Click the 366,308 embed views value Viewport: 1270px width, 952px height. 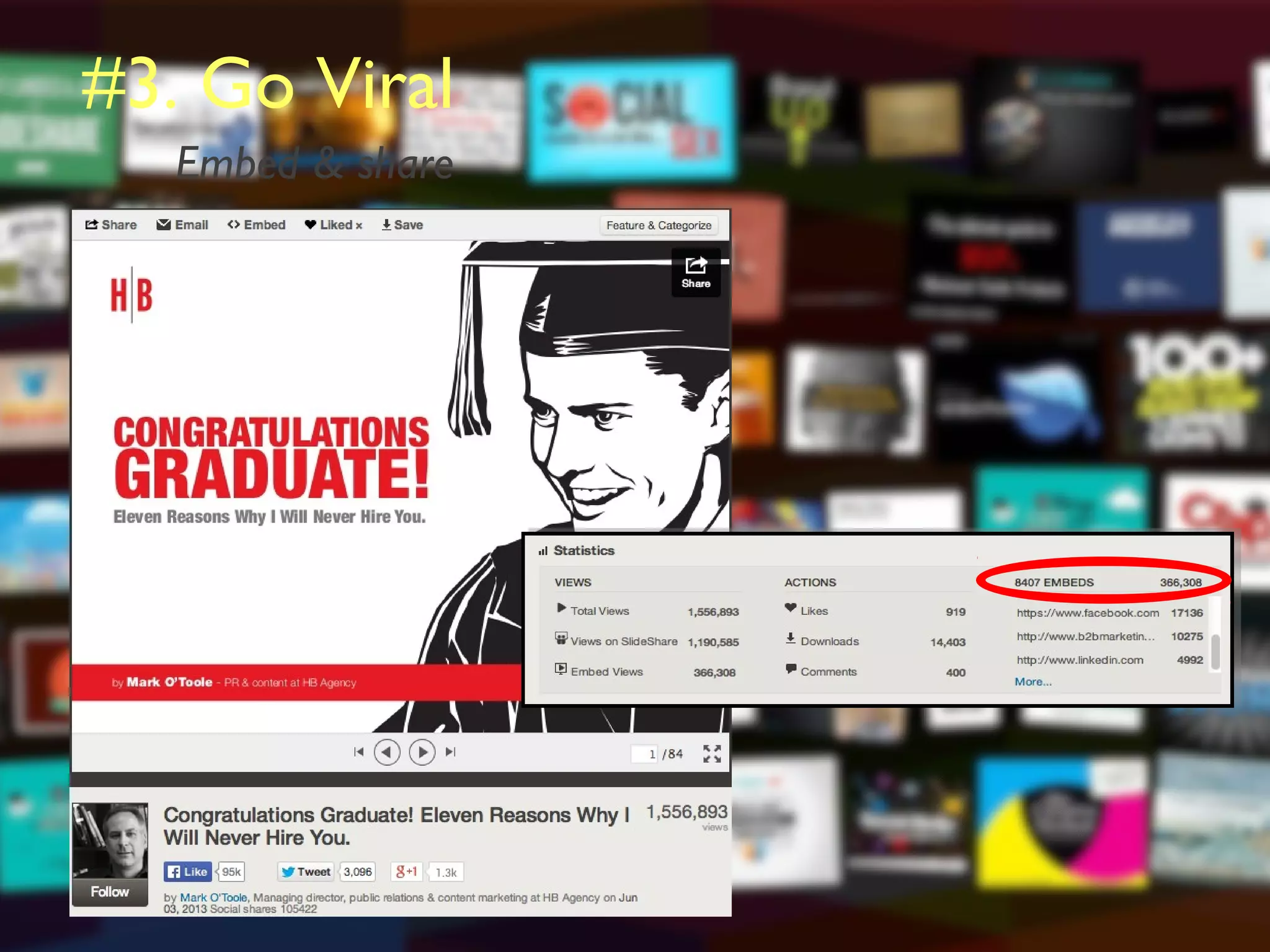point(714,672)
